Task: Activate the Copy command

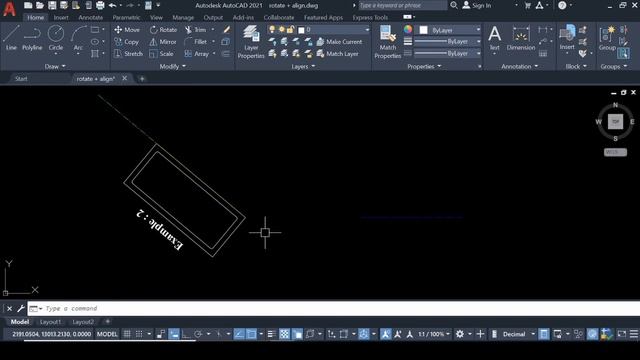Action: tap(127, 42)
